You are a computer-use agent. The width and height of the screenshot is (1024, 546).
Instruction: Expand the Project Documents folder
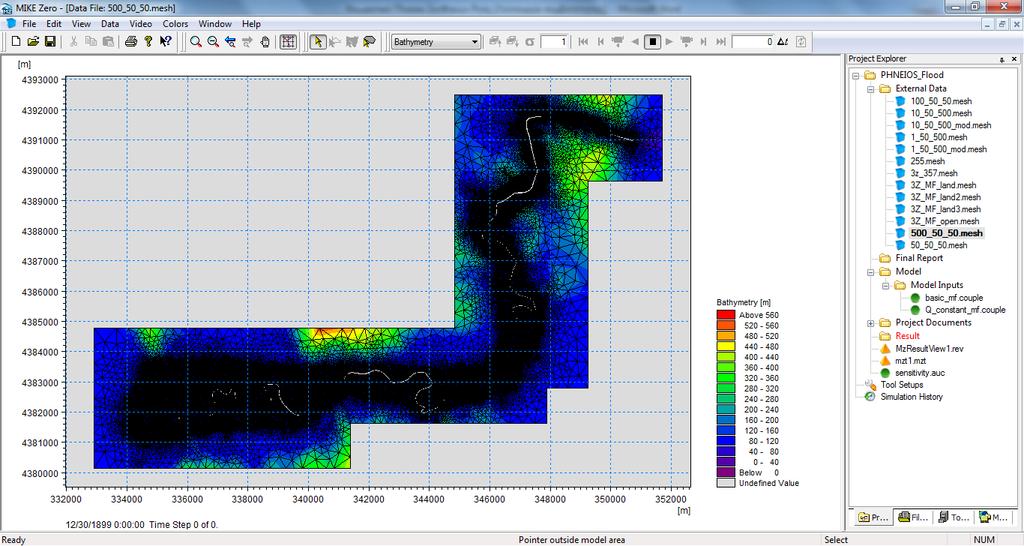pos(871,323)
